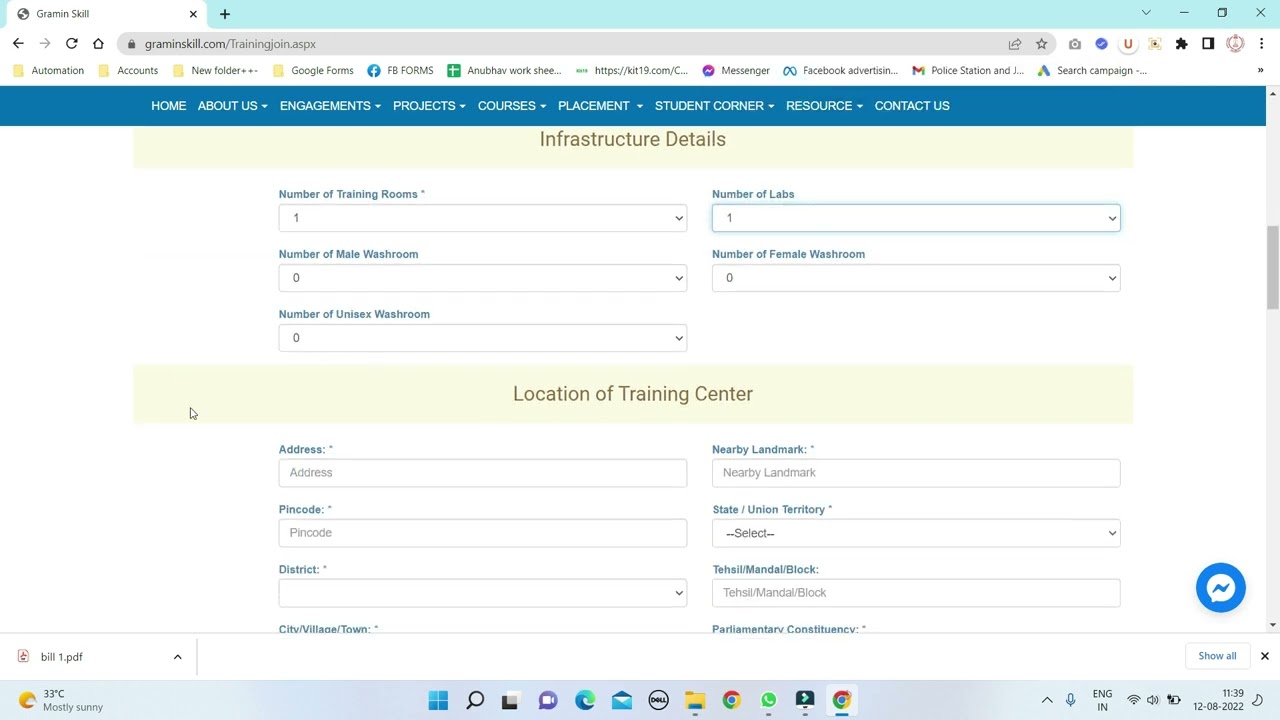Click the ENG IN language indicator
1280x720 pixels.
pos(1102,700)
